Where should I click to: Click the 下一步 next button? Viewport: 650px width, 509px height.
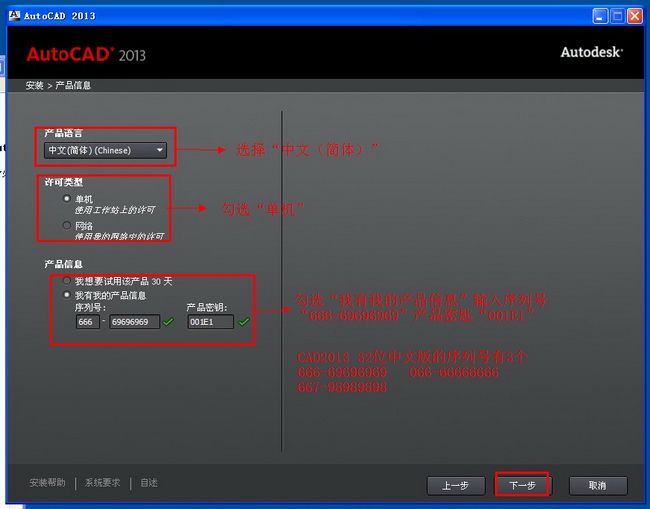522,485
